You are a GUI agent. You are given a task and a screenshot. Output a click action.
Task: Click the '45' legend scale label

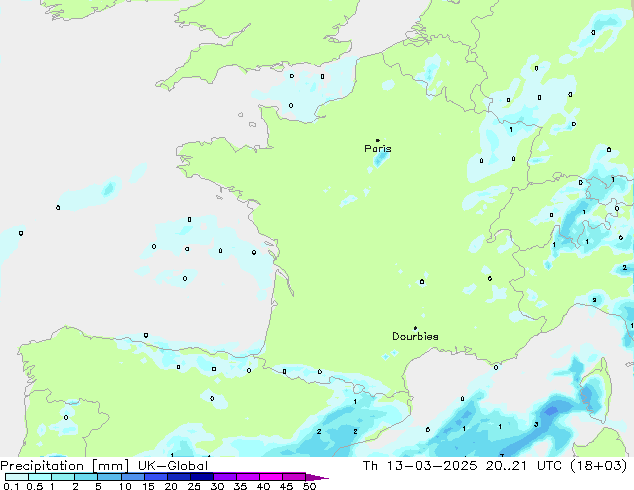(287, 486)
